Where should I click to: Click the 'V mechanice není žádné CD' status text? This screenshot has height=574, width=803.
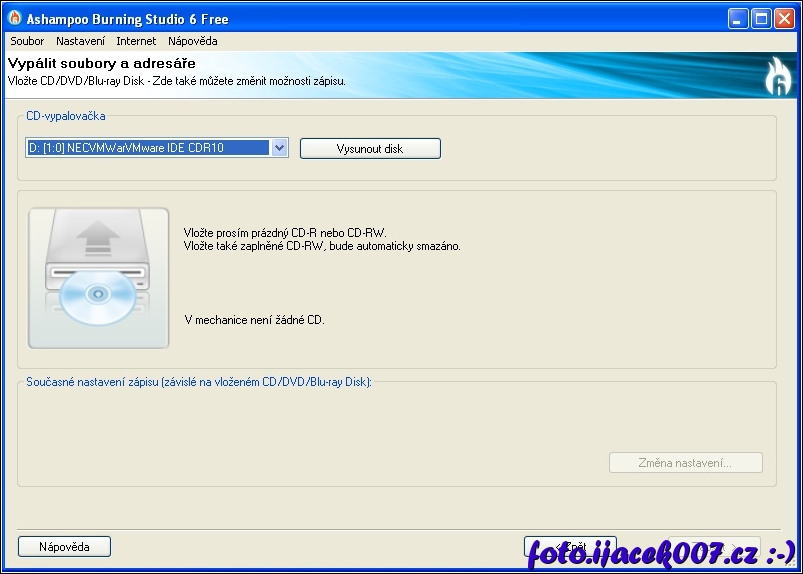254,320
